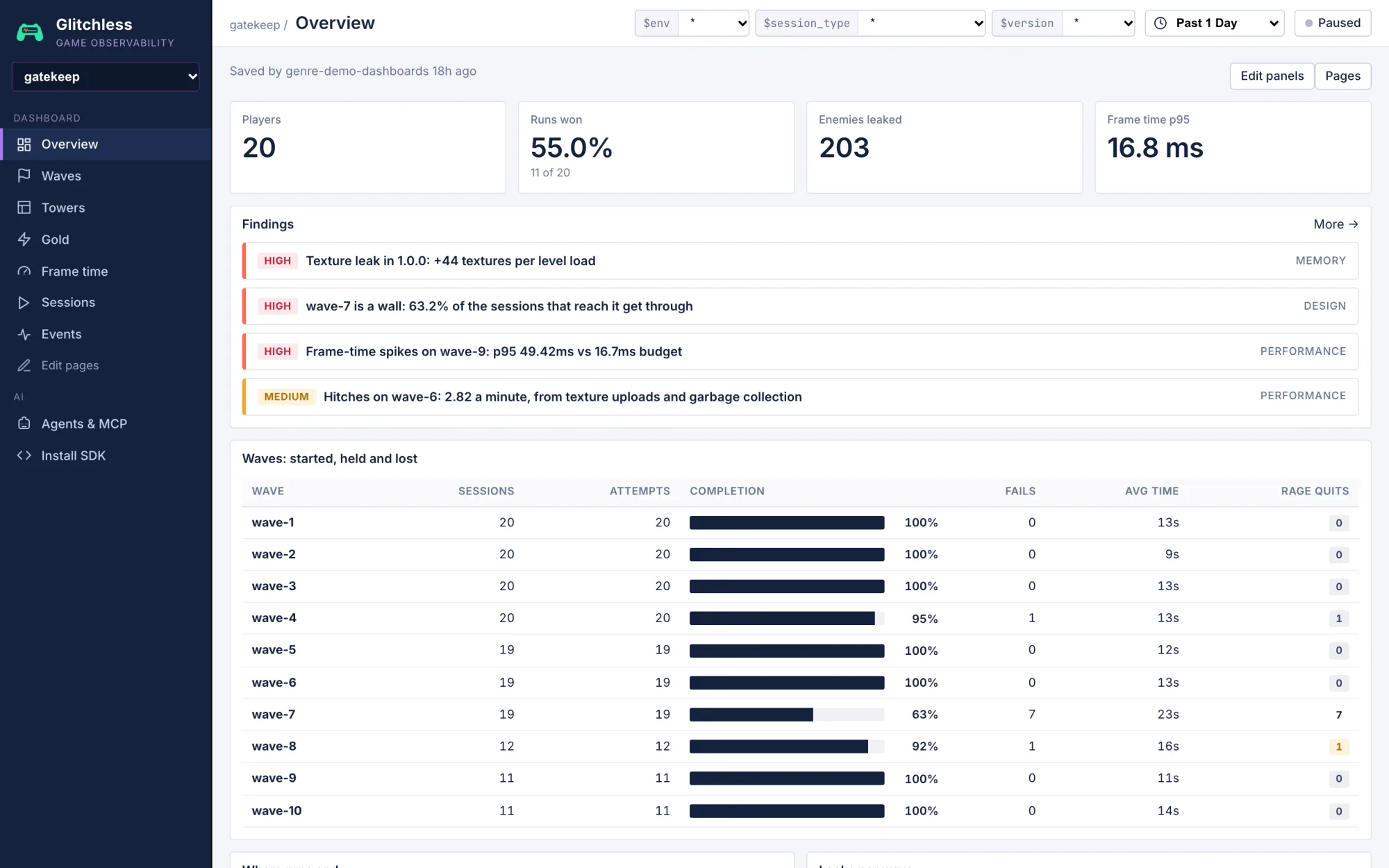Click the Install SDK code brackets icon
This screenshot has width=1389, height=868.
tap(24, 456)
